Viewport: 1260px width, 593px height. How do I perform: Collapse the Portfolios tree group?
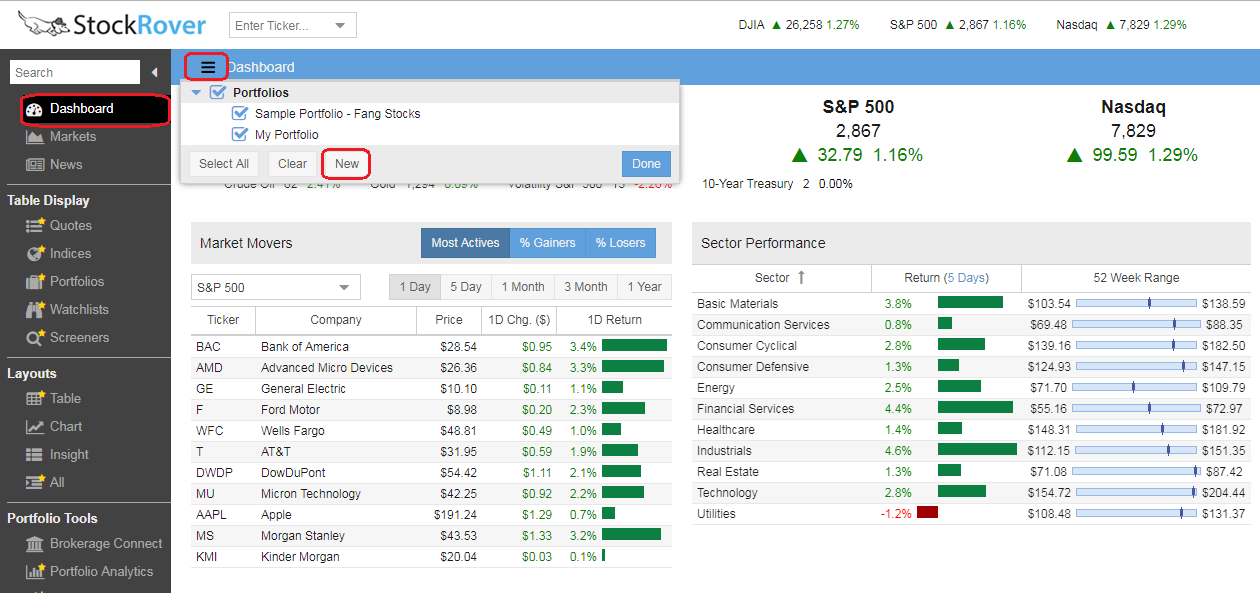(x=196, y=93)
